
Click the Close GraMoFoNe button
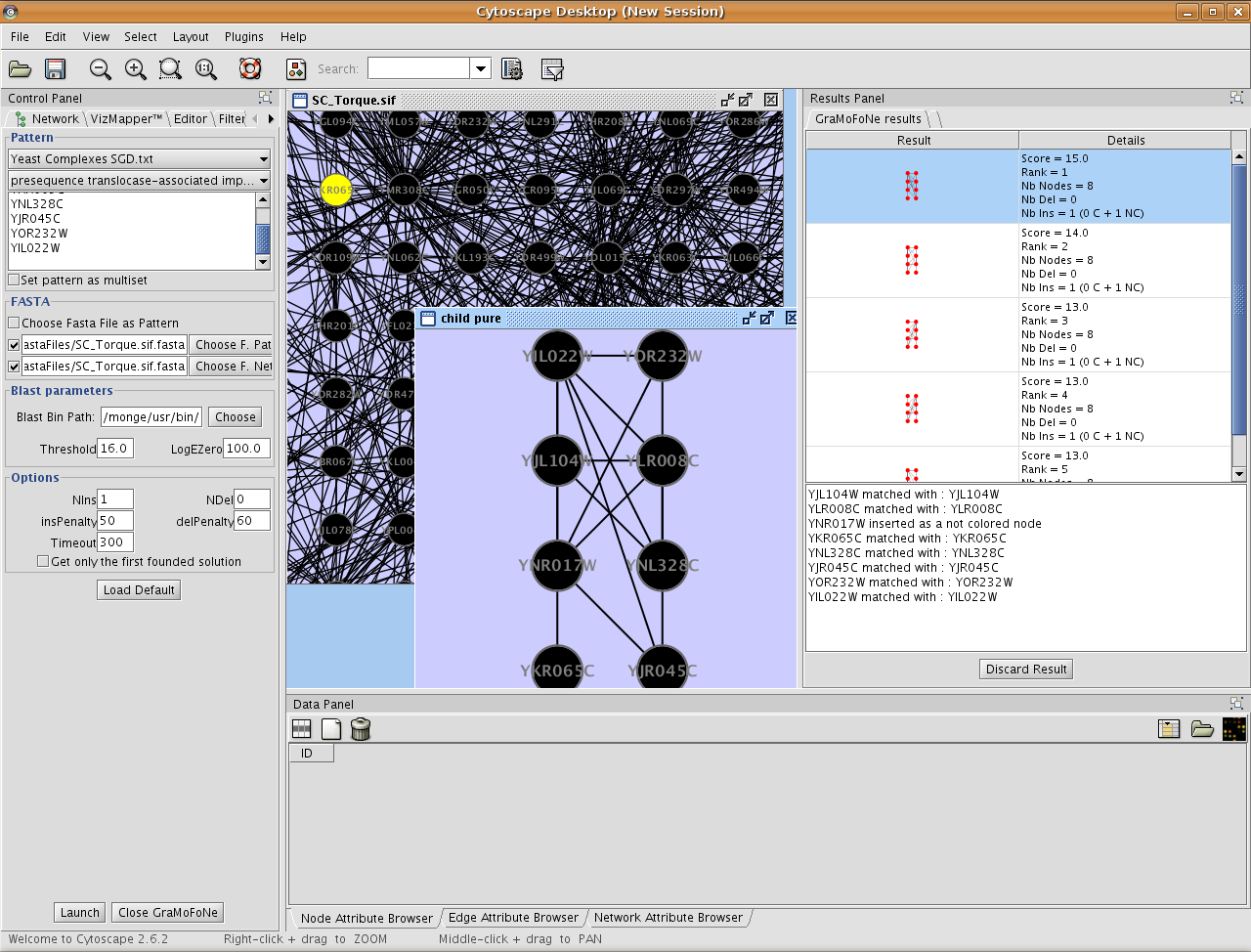click(168, 912)
